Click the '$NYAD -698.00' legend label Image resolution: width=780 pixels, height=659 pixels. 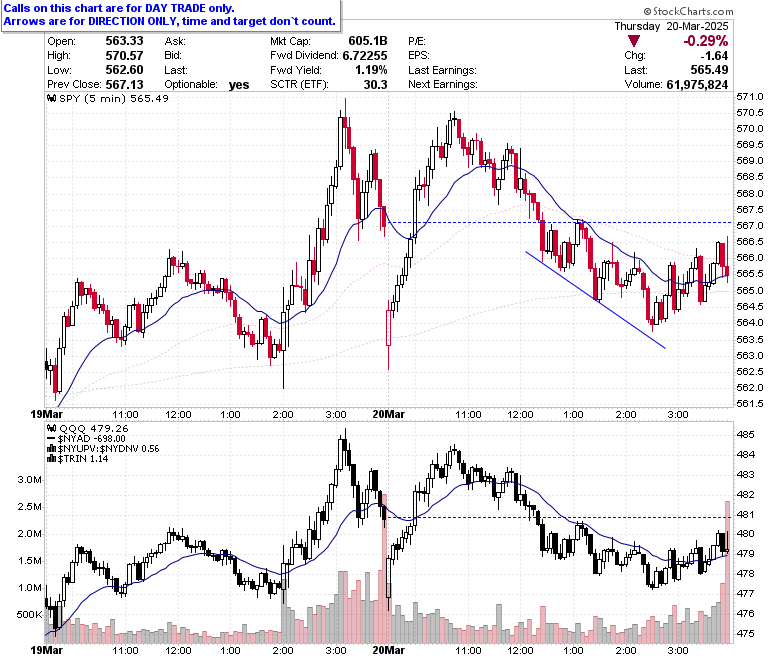pyautogui.click(x=92, y=439)
